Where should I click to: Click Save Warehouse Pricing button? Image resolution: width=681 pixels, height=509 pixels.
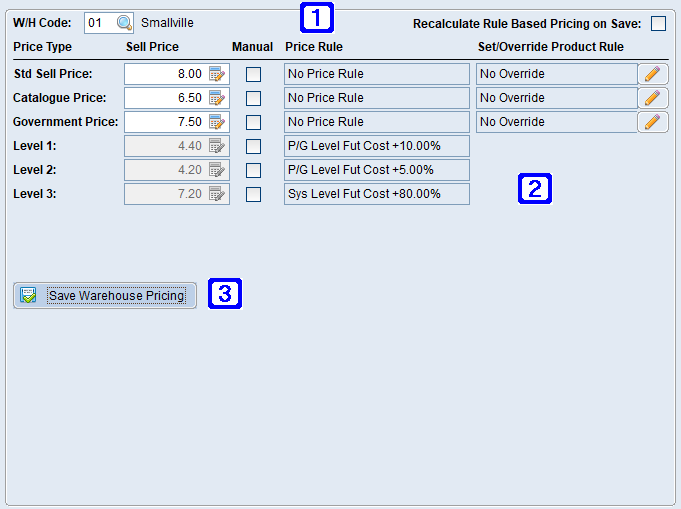pos(105,296)
